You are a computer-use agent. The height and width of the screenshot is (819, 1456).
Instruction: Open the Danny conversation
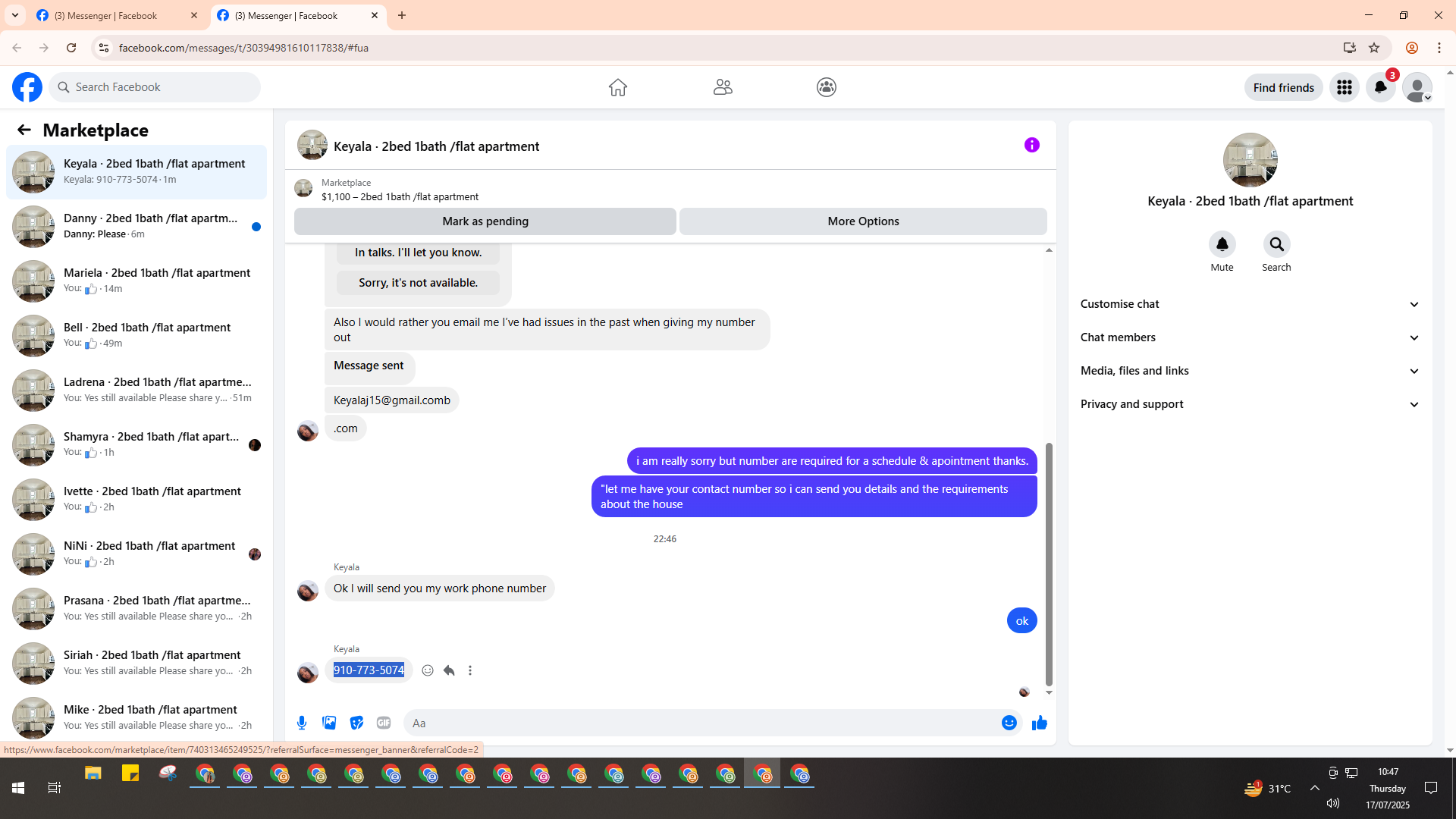pyautogui.click(x=136, y=227)
